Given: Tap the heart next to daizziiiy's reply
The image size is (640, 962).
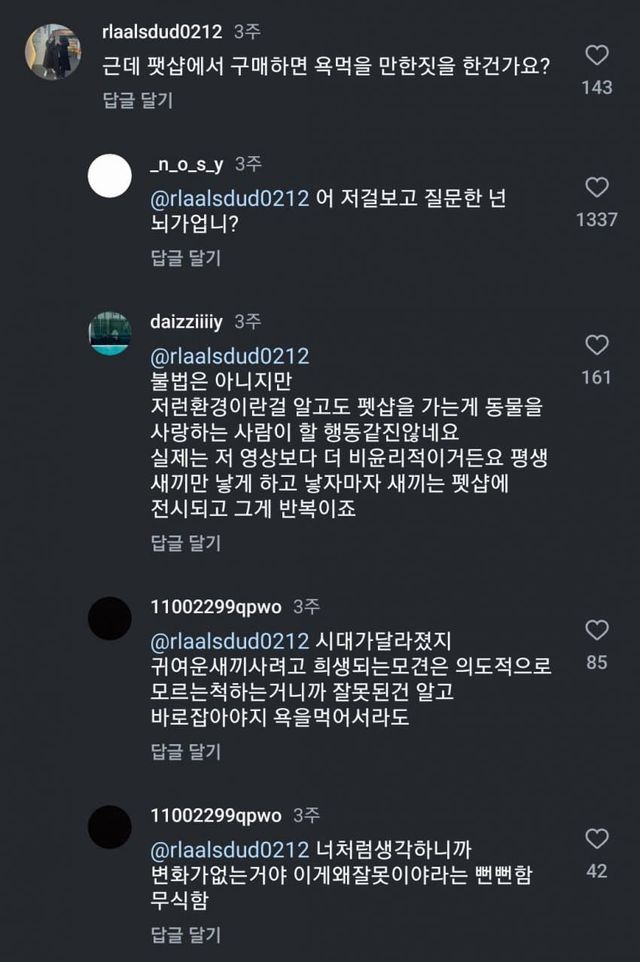Looking at the screenshot, I should point(597,346).
